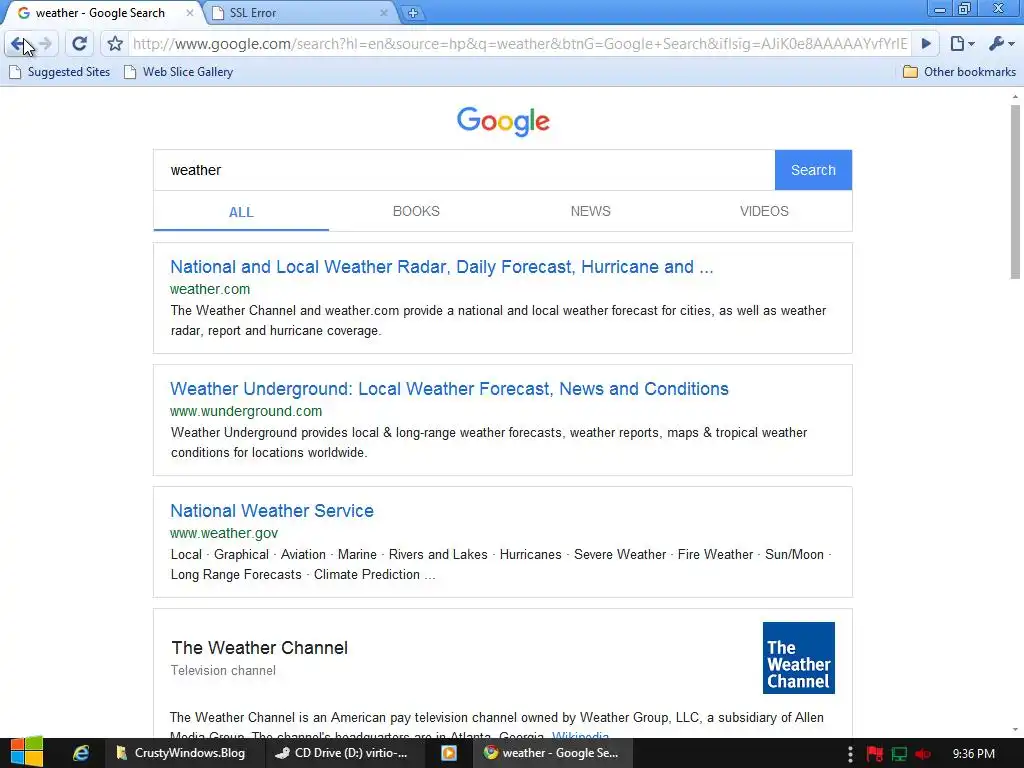Go back using the browser back arrow
The image size is (1024, 768).
[x=18, y=44]
